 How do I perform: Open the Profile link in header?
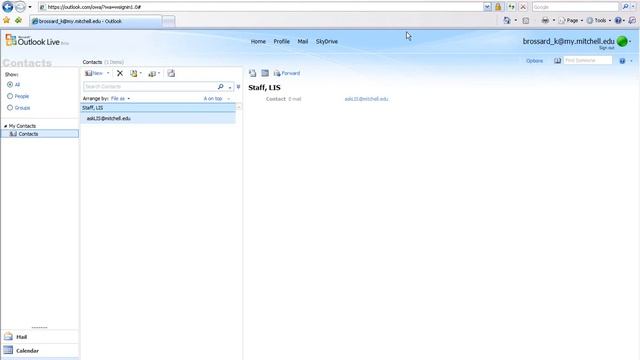point(281,42)
